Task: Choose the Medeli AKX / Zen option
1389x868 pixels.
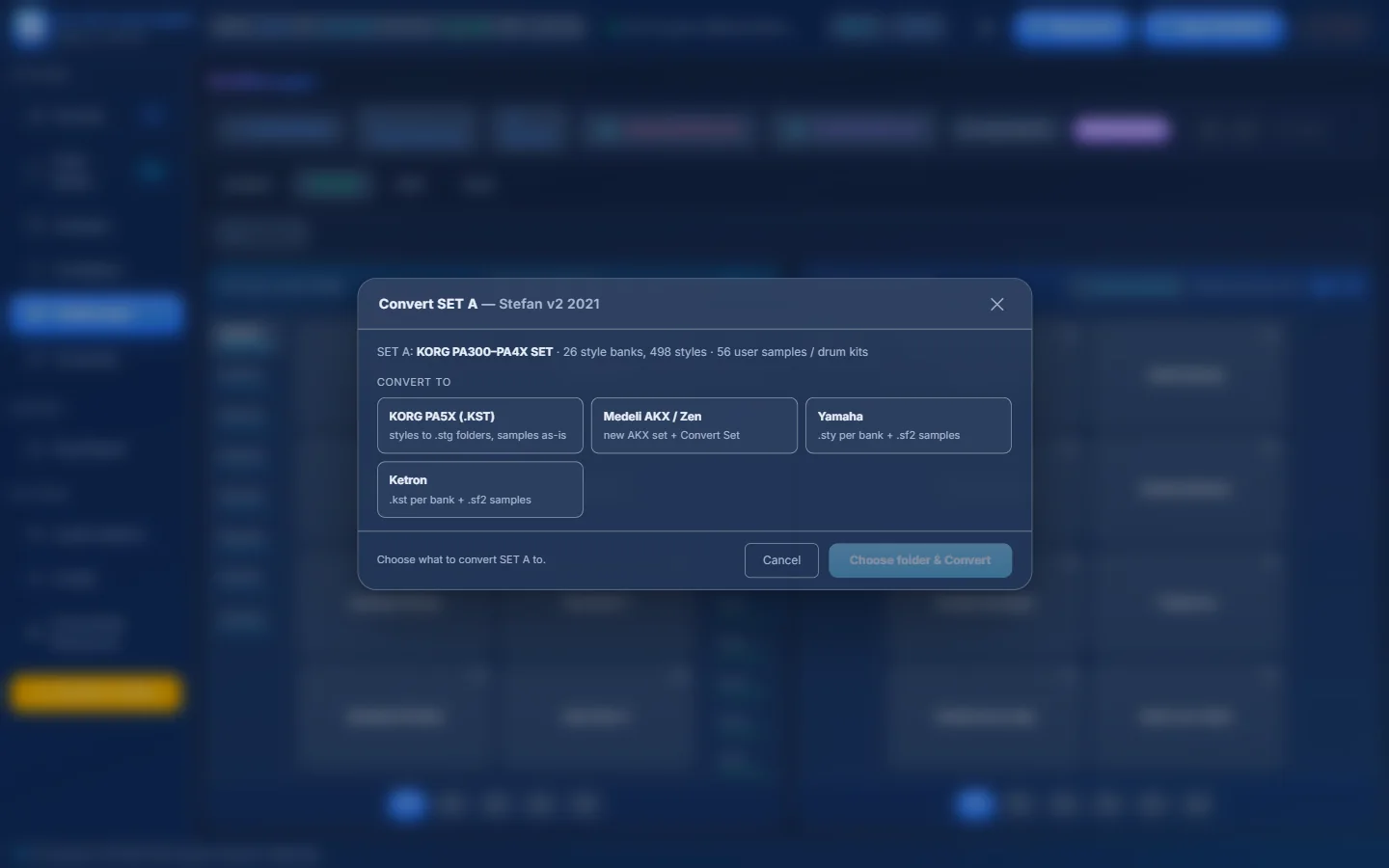Action: (694, 425)
